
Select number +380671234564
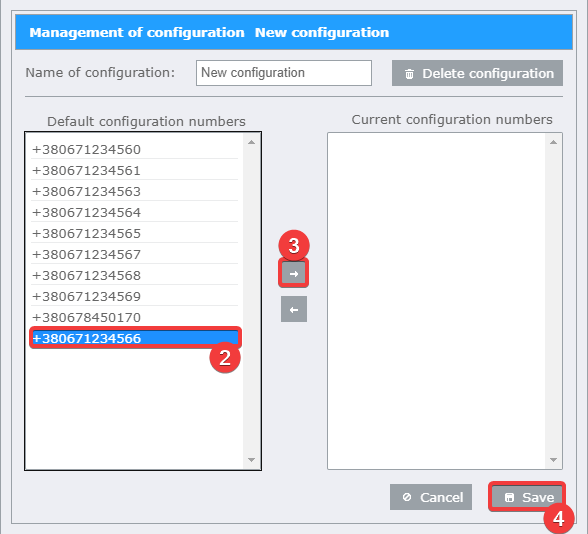[x=135, y=212]
